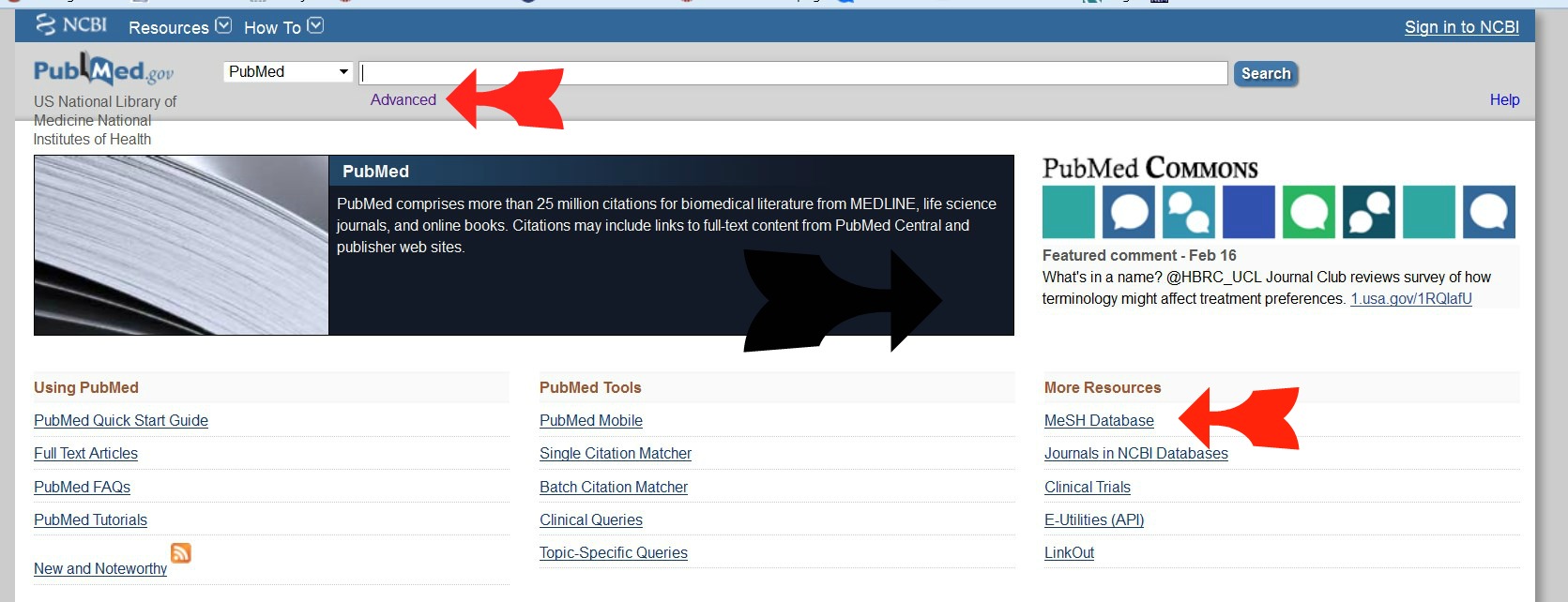Click the 'Featured comment - Feb 16' text
This screenshot has width=1568, height=602.
[1139, 255]
